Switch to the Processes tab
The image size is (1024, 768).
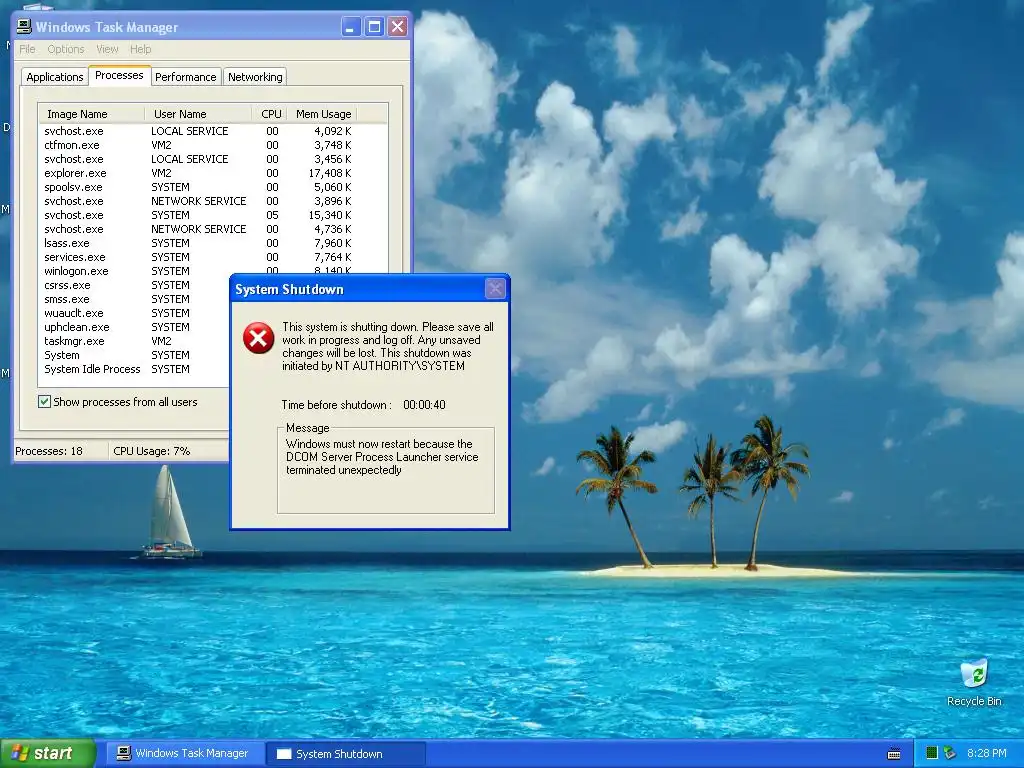click(x=120, y=75)
